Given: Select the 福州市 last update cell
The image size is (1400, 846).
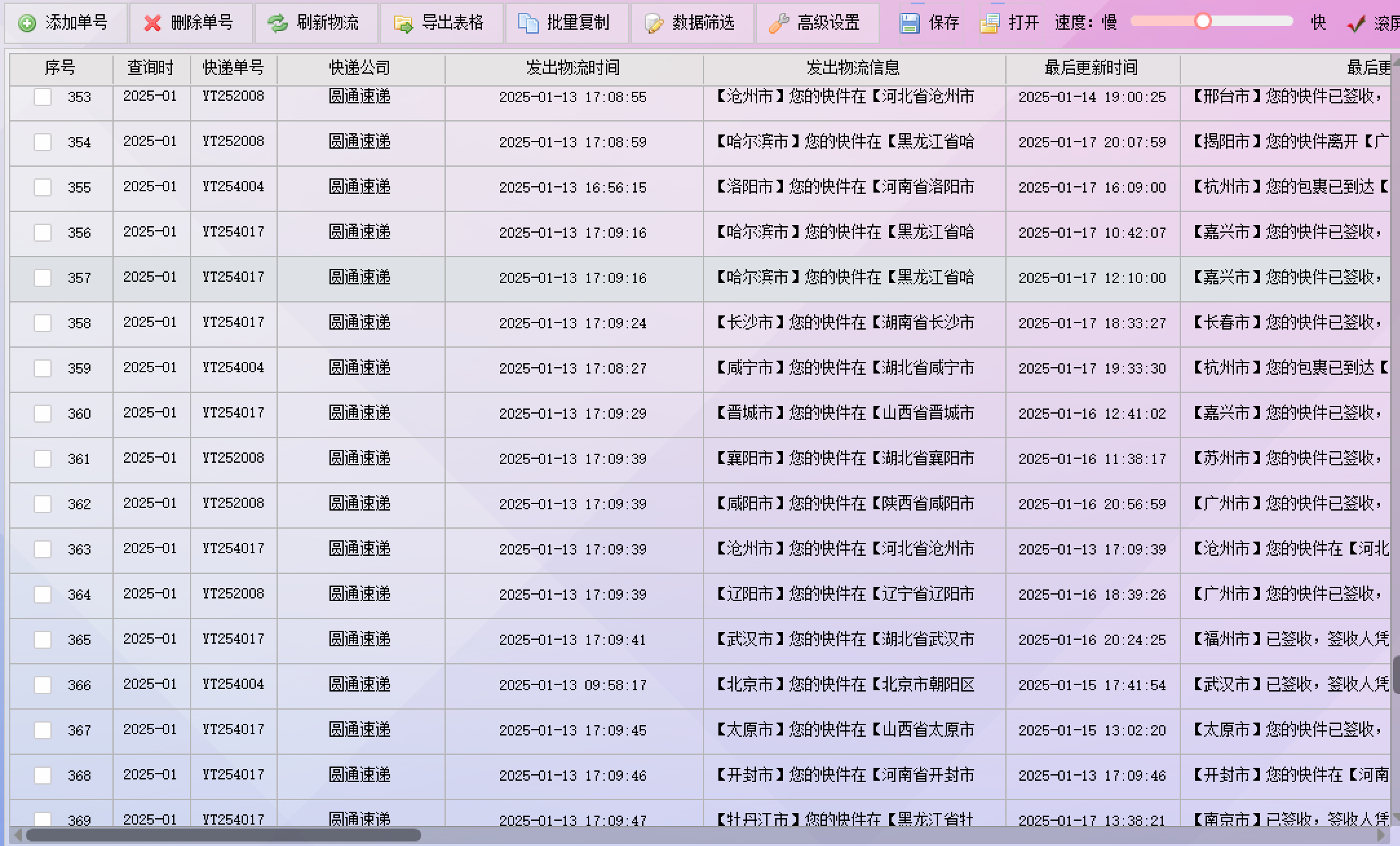Looking at the screenshot, I should point(1286,640).
